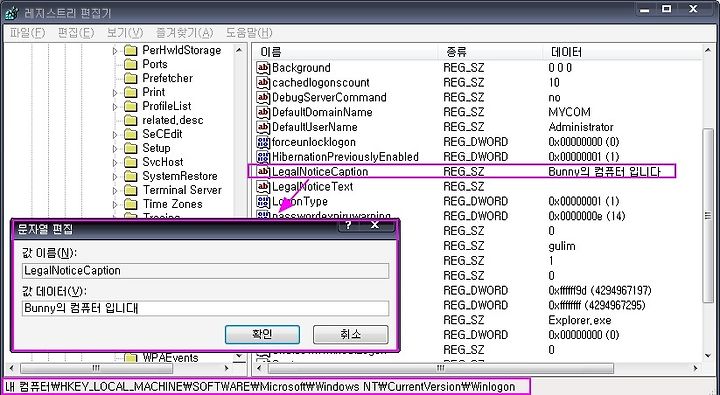Click the SvcHost folder icon
Viewport: 720px width, 395px height.
coord(131,162)
